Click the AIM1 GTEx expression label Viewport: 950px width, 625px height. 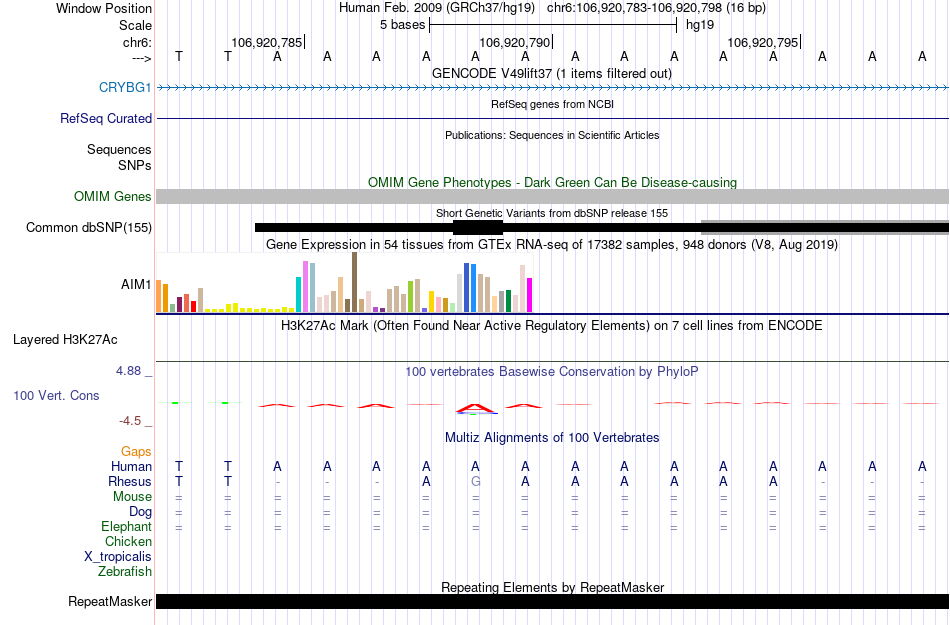136,284
